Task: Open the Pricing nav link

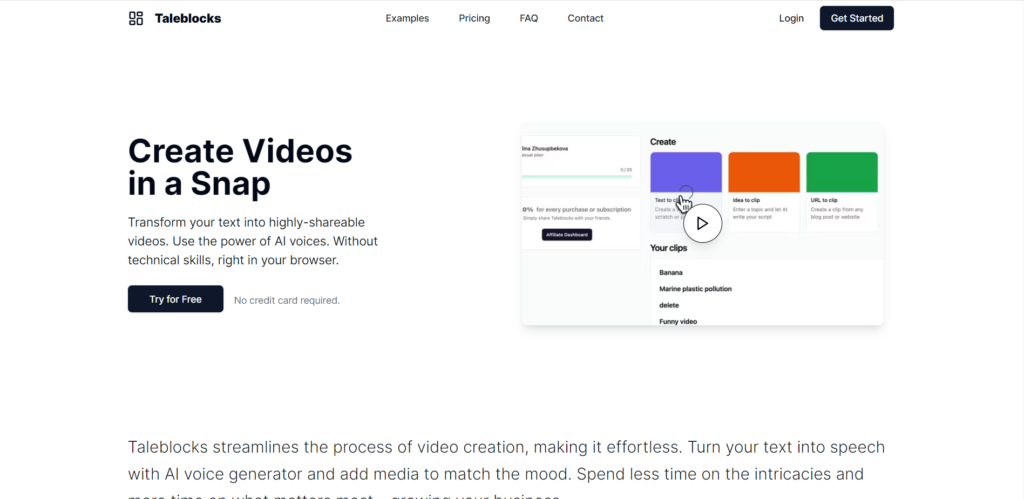Action: point(474,18)
